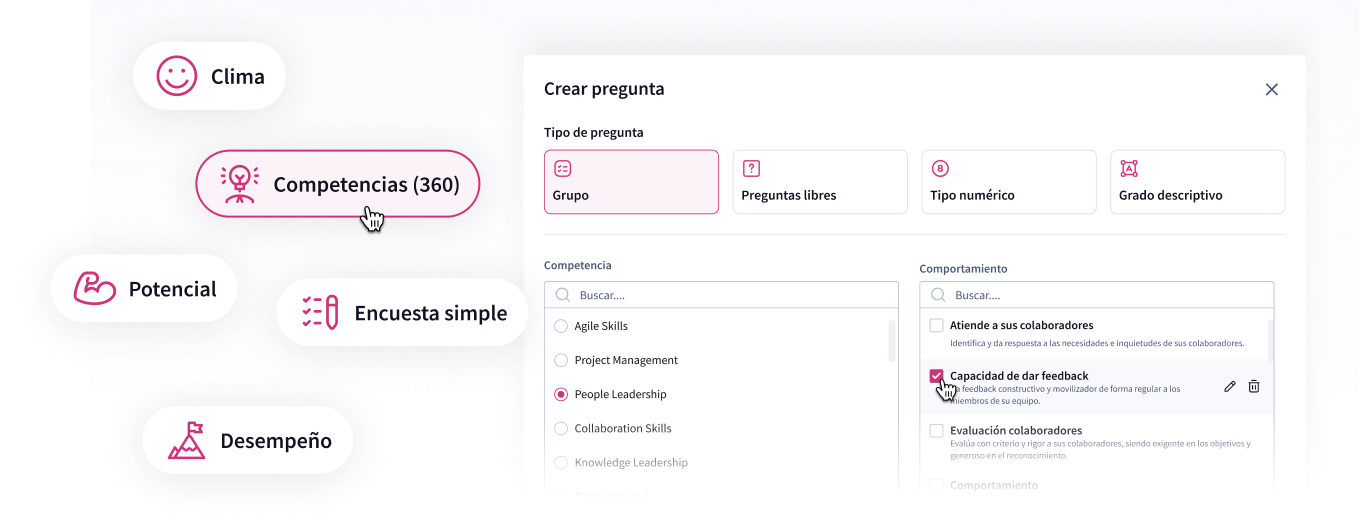Click the Competencia list scrollbar

892,341
